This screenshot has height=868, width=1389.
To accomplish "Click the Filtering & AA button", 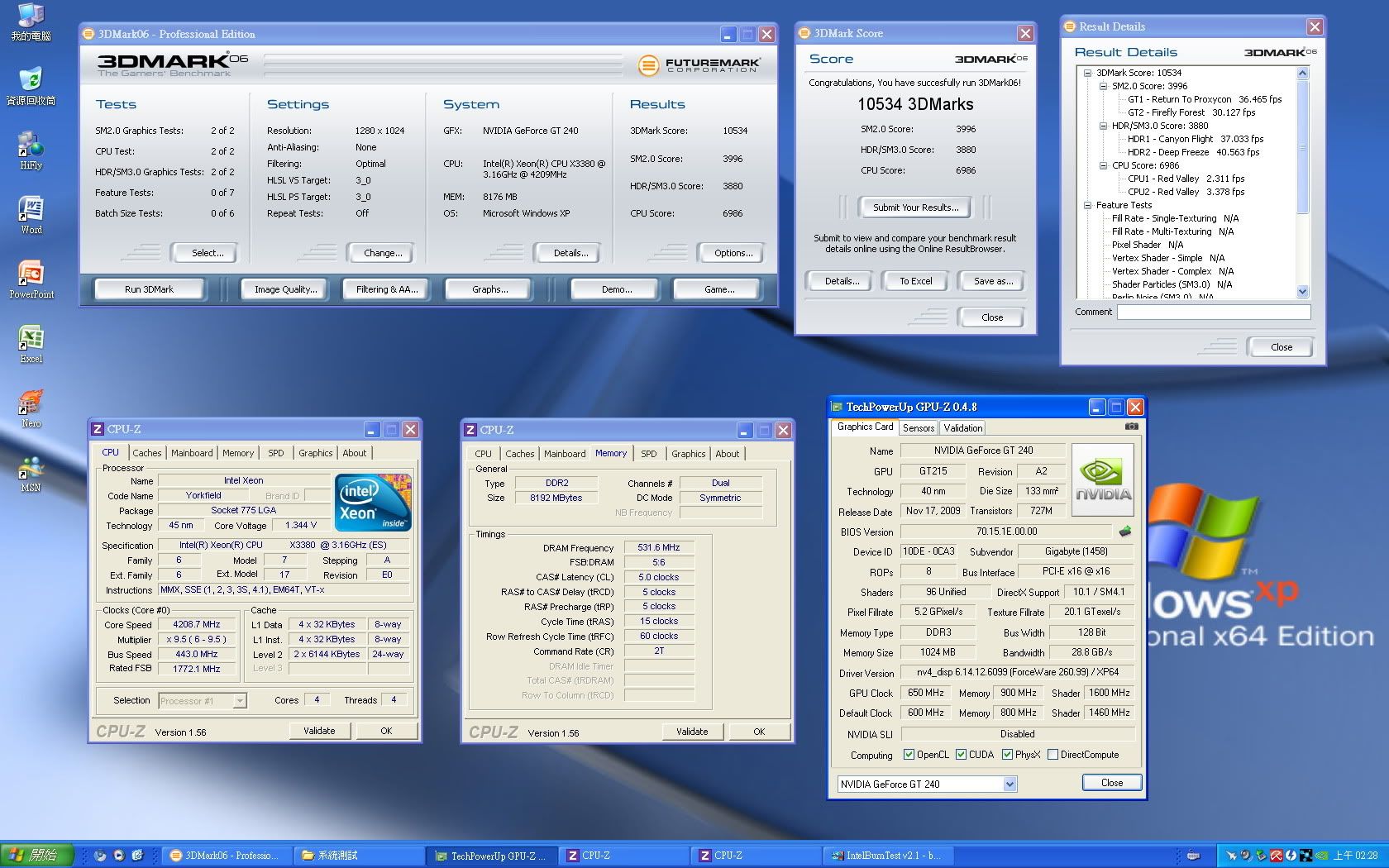I will pyautogui.click(x=387, y=289).
